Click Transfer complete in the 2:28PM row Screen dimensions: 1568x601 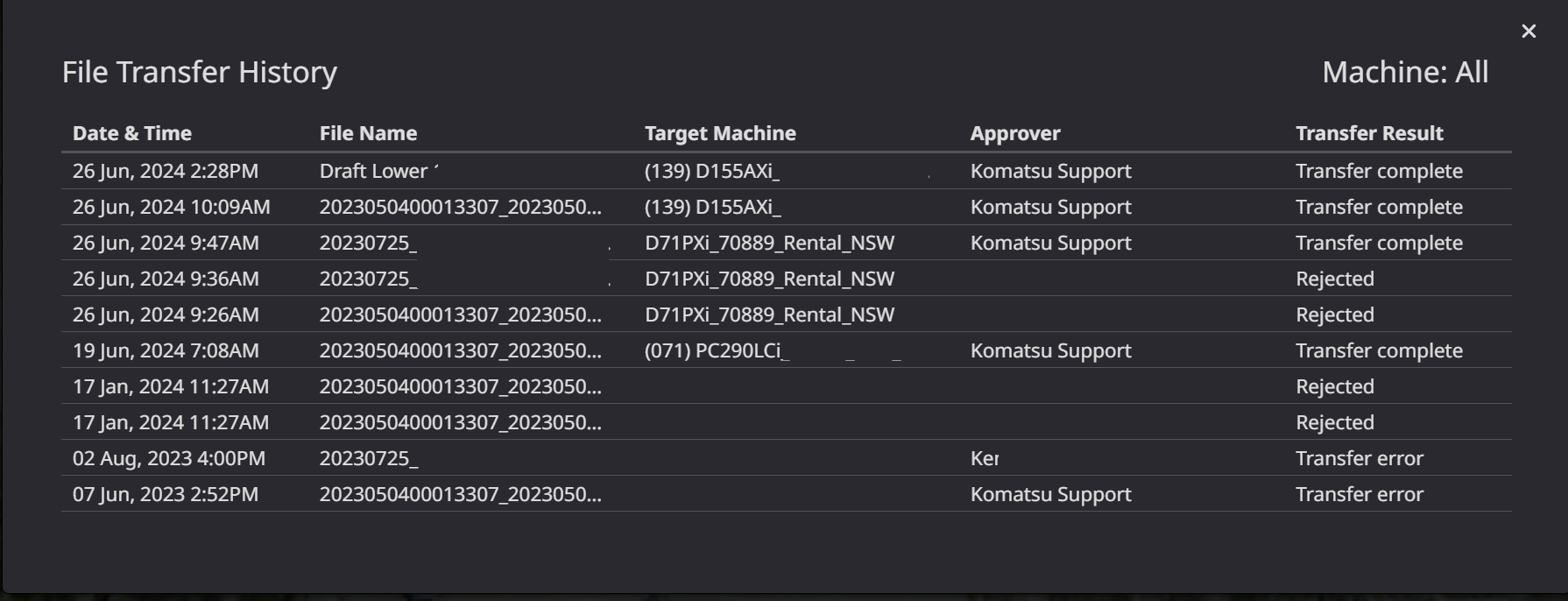1379,171
